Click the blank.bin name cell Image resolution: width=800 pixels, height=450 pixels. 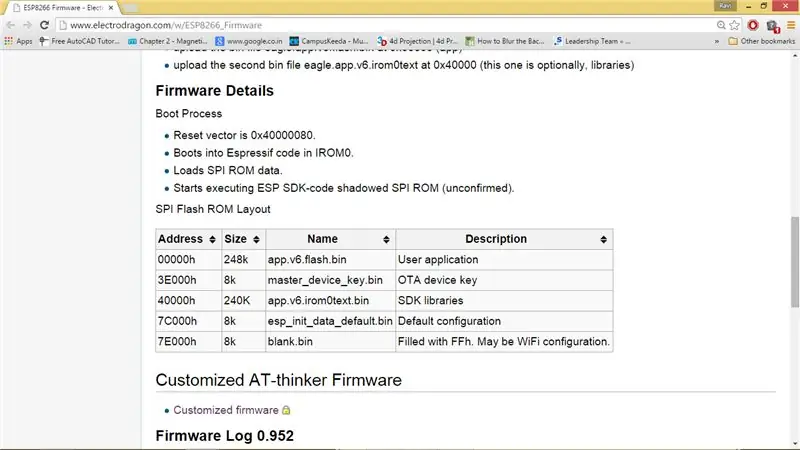click(x=331, y=341)
